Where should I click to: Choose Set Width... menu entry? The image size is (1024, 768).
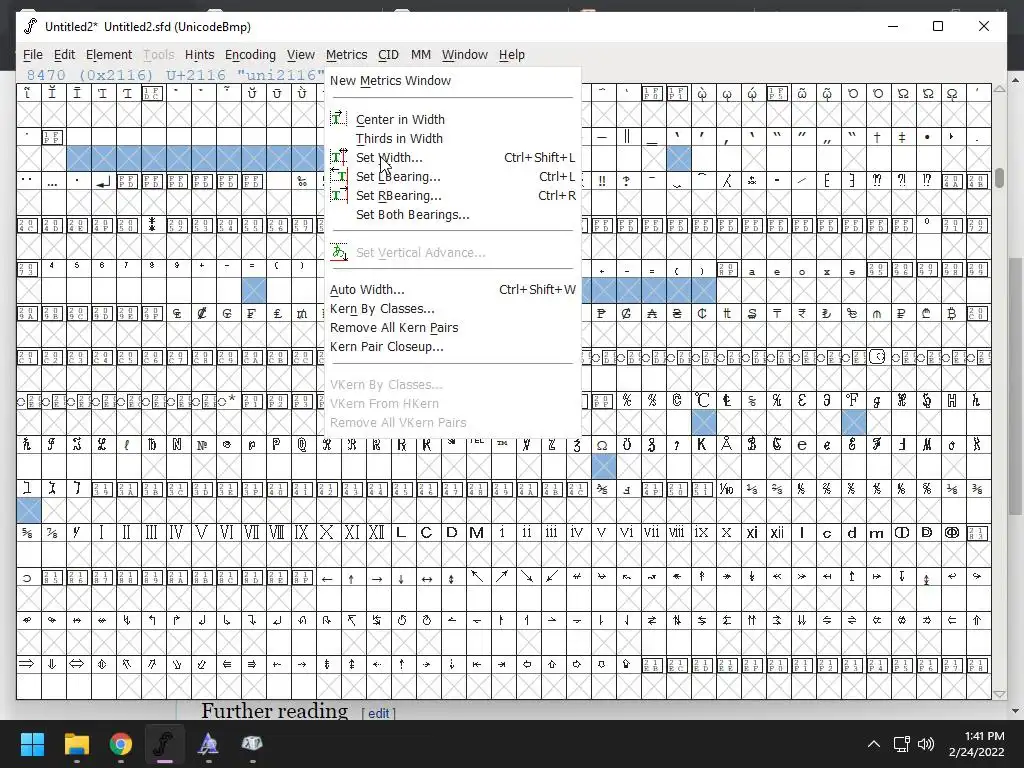point(451,157)
